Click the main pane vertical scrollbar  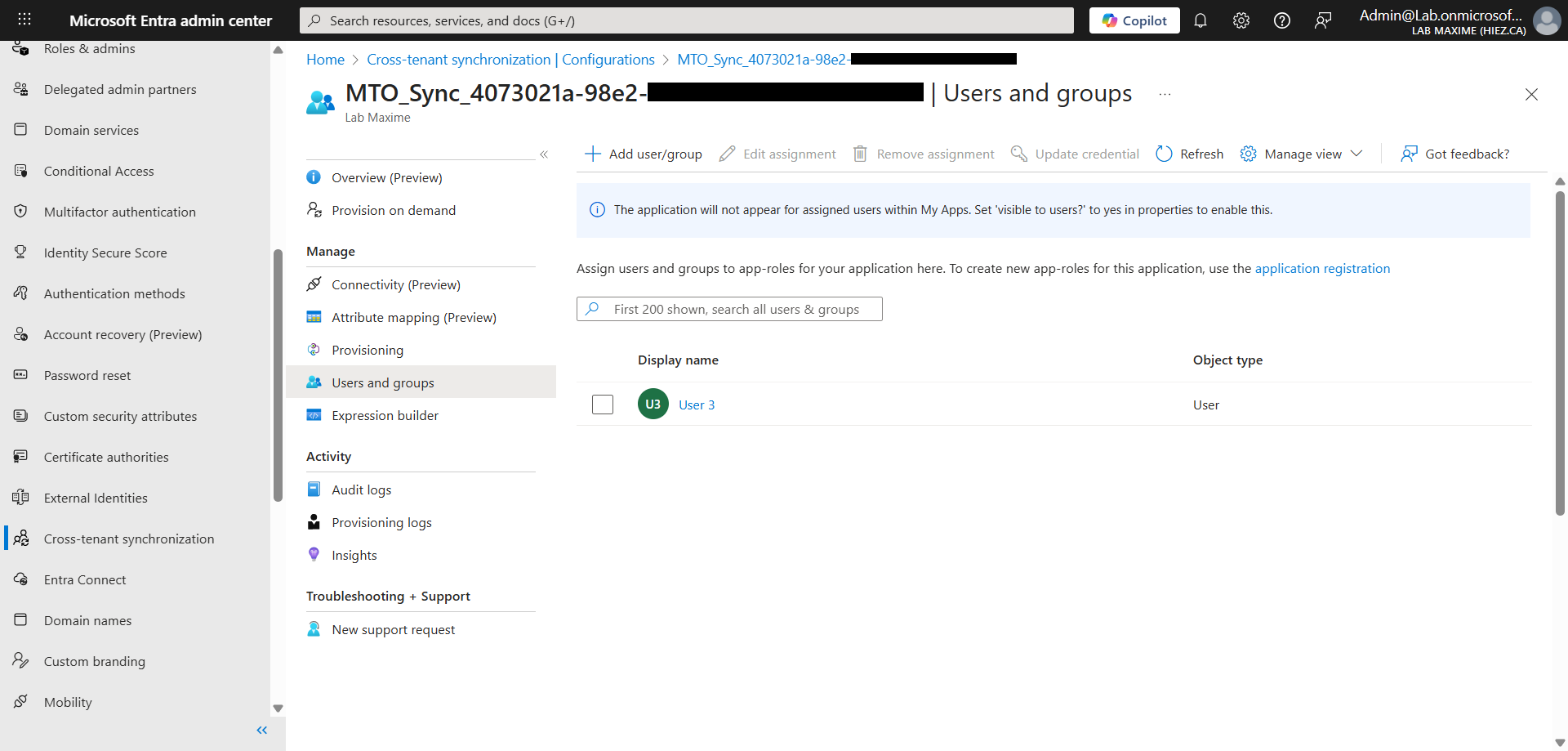click(x=1559, y=351)
